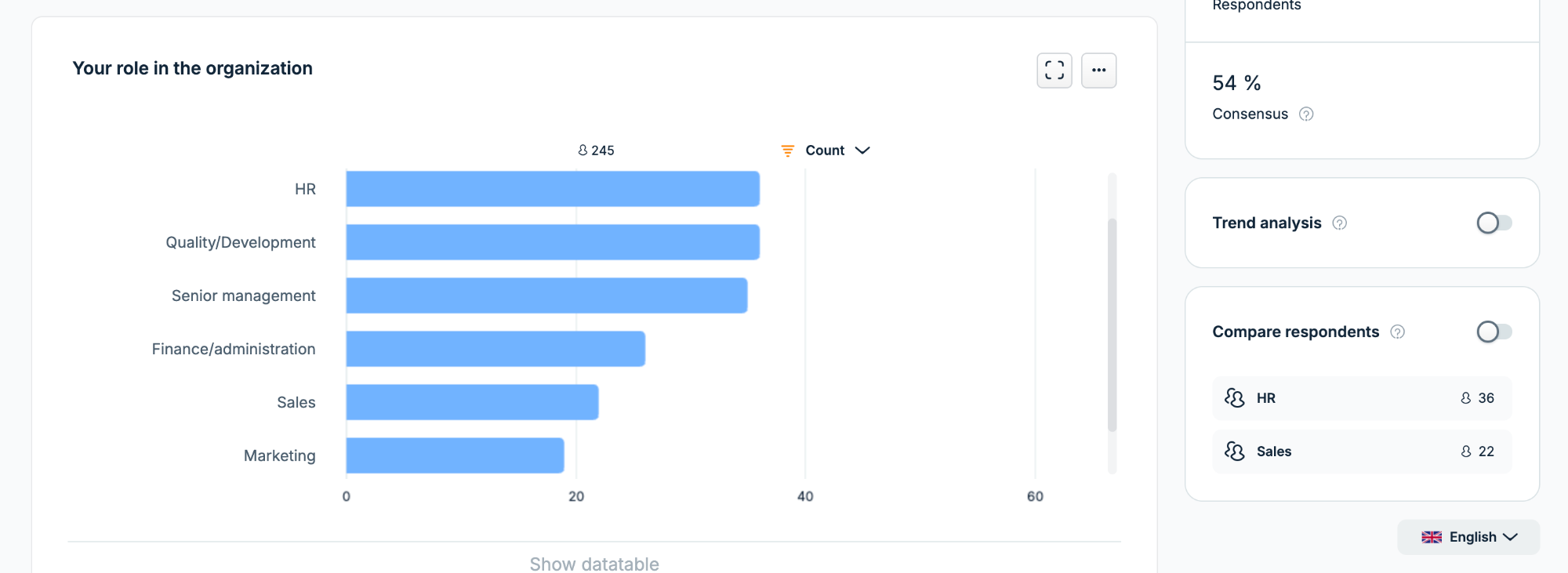The height and width of the screenshot is (573, 1568).
Task: Click the Marketing bar in chart
Action: tap(455, 455)
